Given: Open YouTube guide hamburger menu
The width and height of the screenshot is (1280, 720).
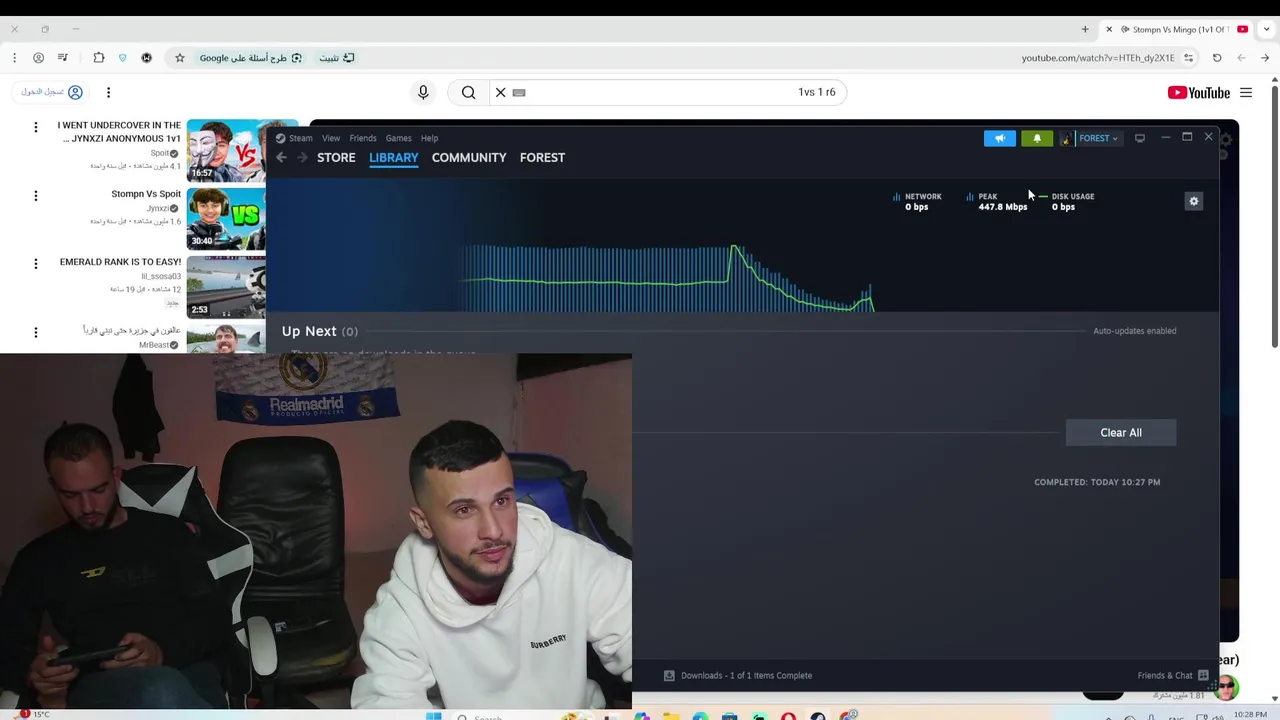Looking at the screenshot, I should (1246, 93).
